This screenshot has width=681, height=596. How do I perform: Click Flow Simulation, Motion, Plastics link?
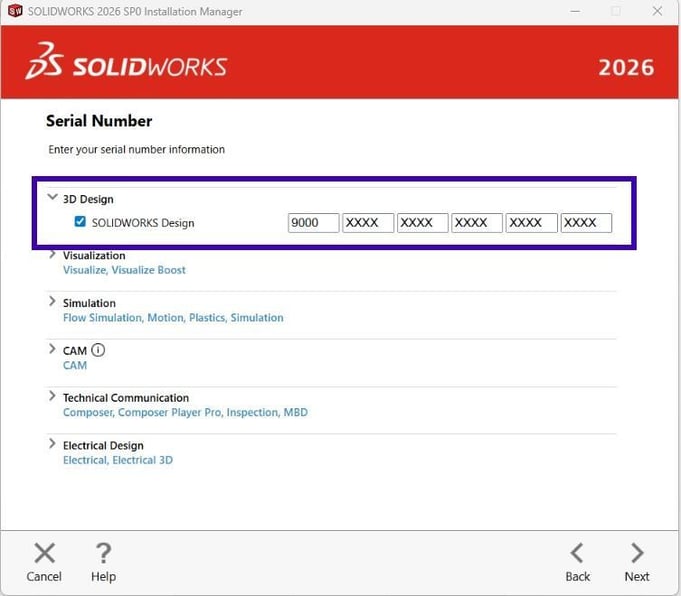173,318
